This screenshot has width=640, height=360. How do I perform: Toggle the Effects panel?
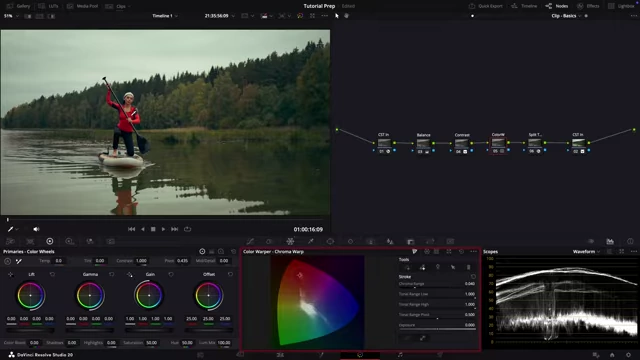[x=588, y=6]
